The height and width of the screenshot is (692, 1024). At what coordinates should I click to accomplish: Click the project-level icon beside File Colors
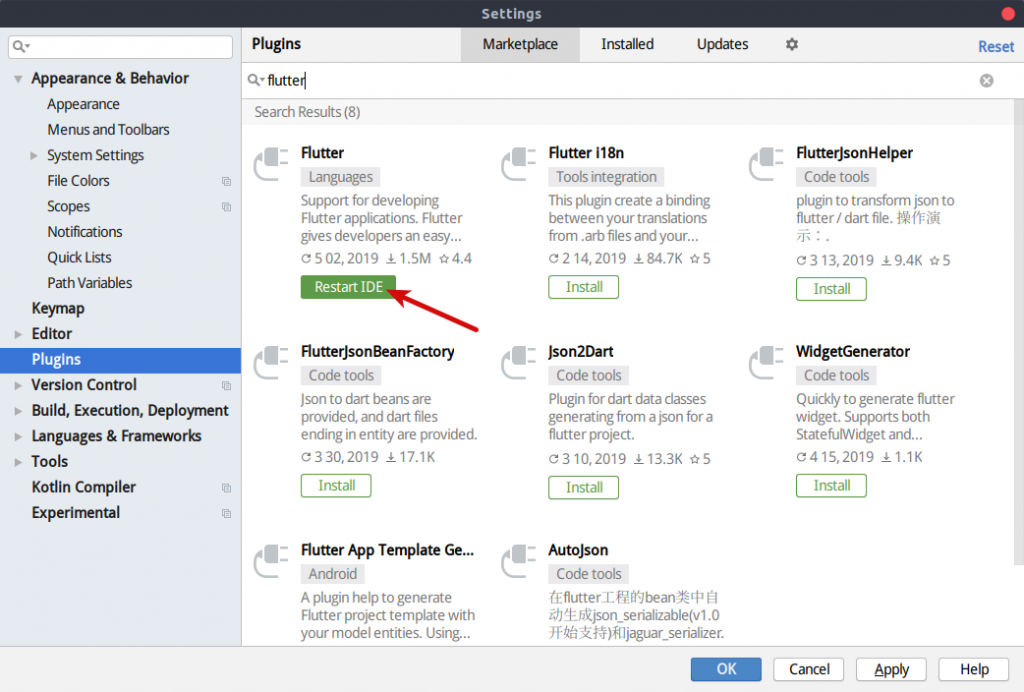click(x=226, y=180)
